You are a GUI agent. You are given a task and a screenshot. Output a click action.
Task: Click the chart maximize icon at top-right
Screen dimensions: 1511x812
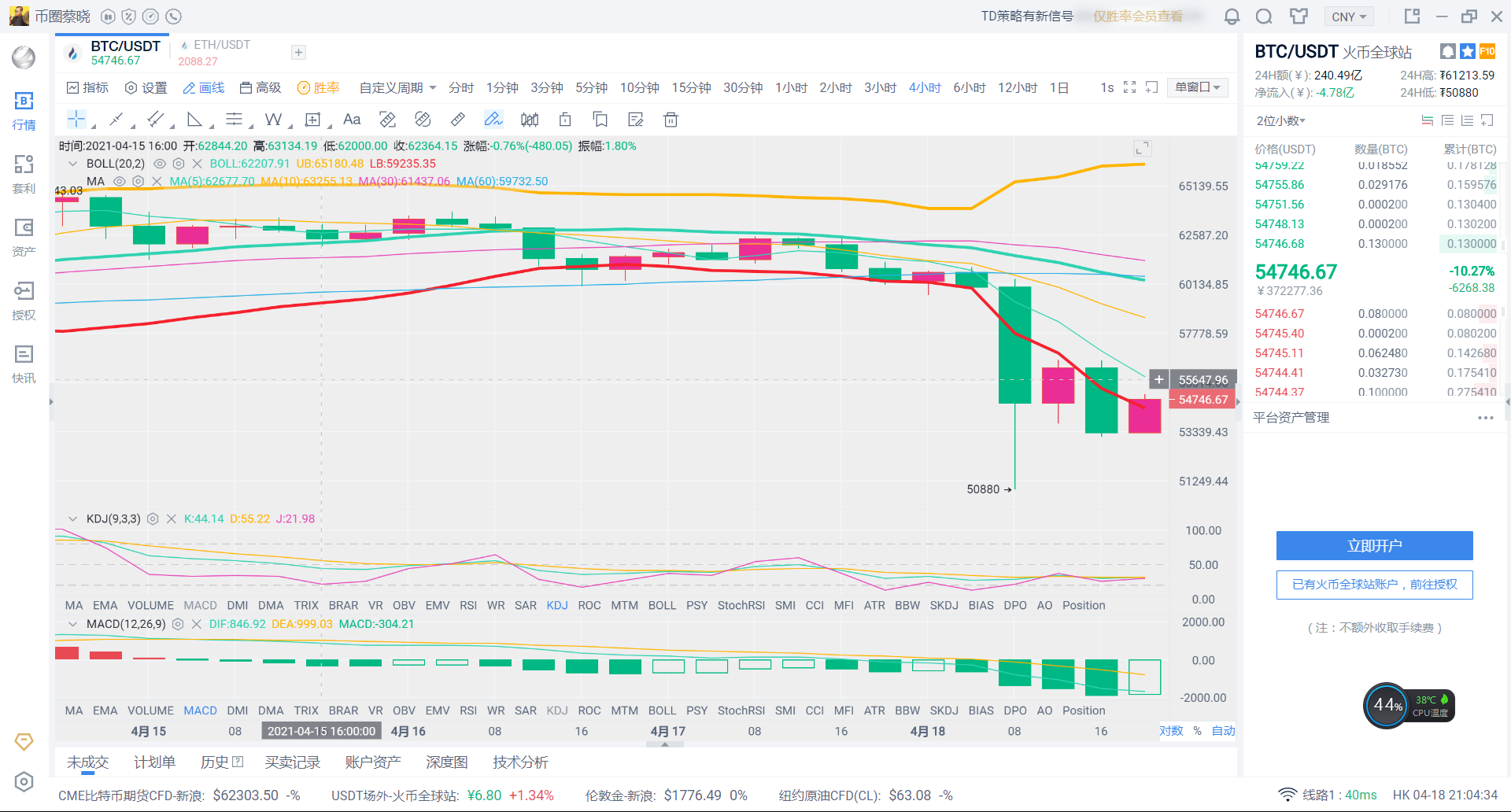1142,148
